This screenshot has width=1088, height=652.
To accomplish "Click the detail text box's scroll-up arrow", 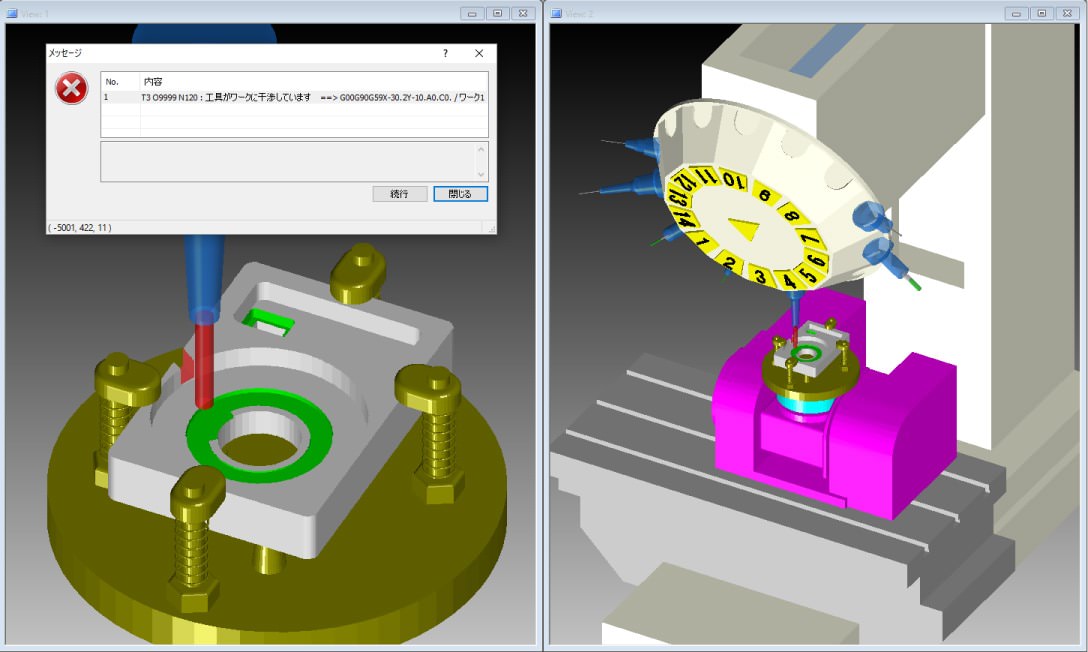I will point(481,149).
